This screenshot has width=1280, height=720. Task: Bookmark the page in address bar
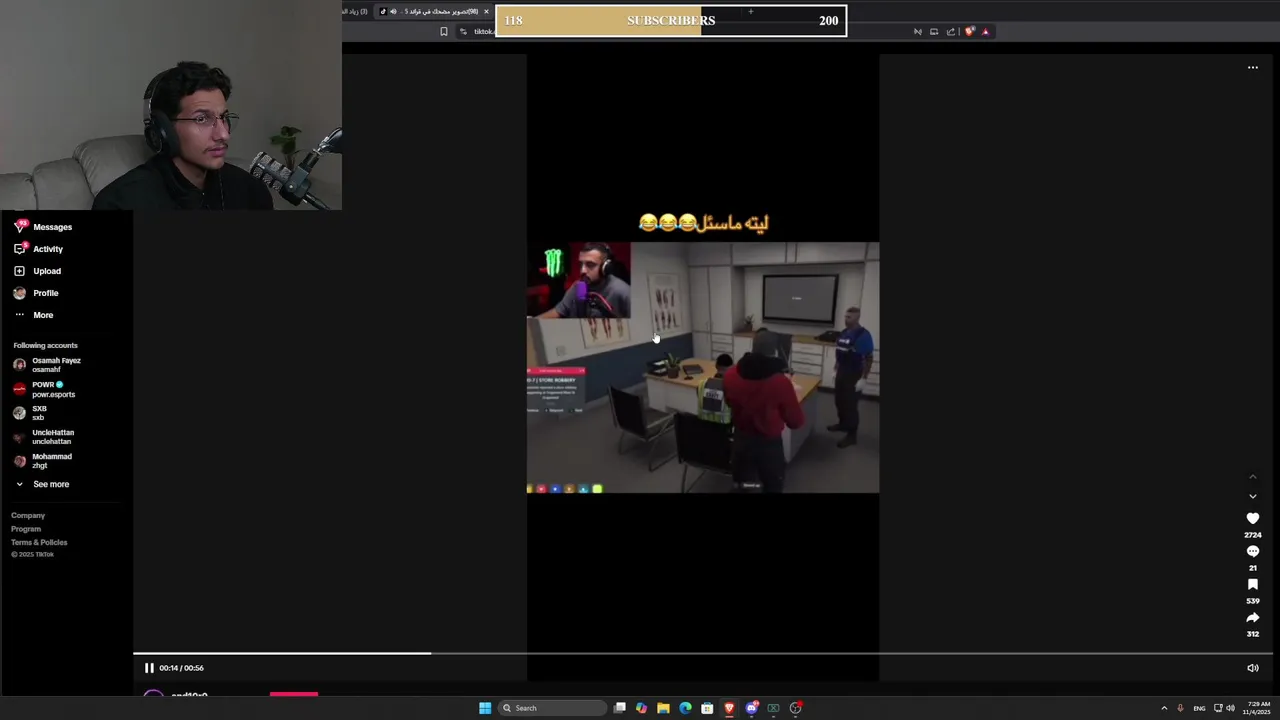coord(444,31)
